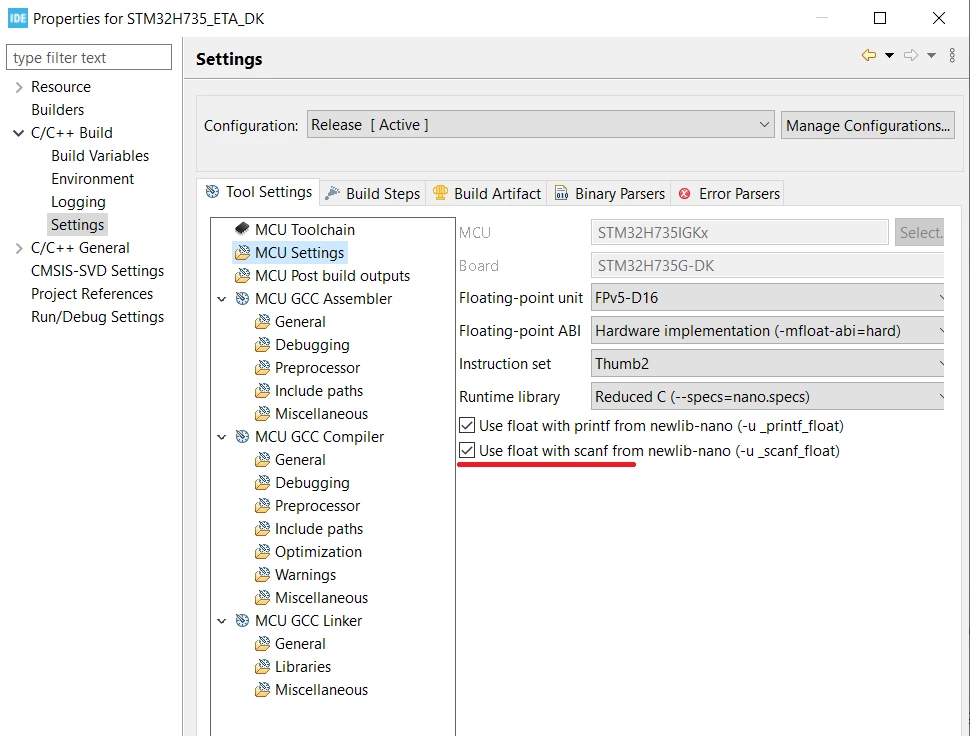The height and width of the screenshot is (736, 970).
Task: Open back history dropdown arrow
Action: (890, 55)
